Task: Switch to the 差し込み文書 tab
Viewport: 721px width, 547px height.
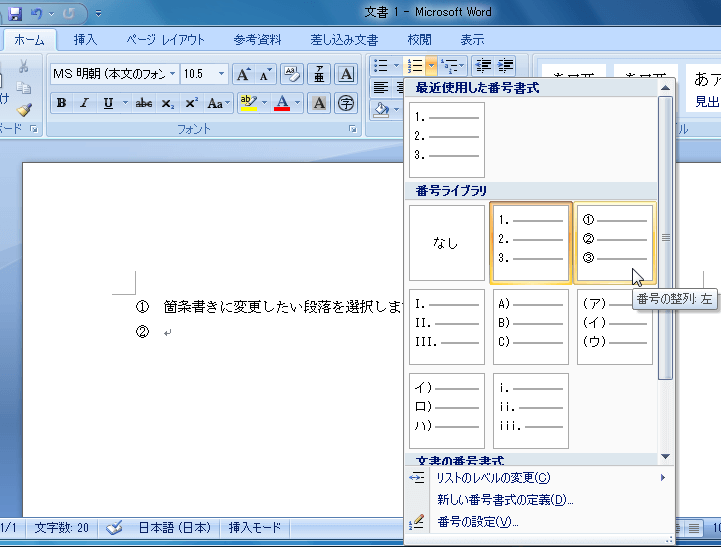Action: coord(344,40)
